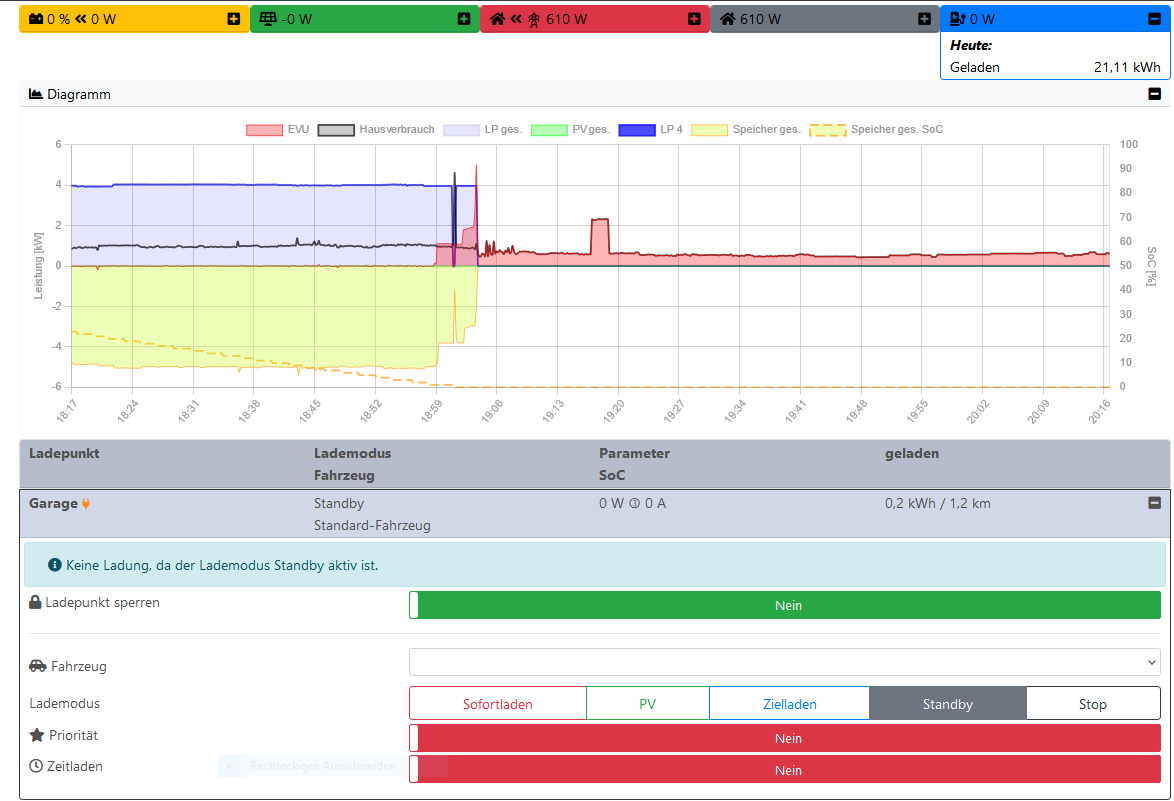This screenshot has width=1174, height=801.
Task: Click the Stop charging mode button
Action: coord(1092,704)
